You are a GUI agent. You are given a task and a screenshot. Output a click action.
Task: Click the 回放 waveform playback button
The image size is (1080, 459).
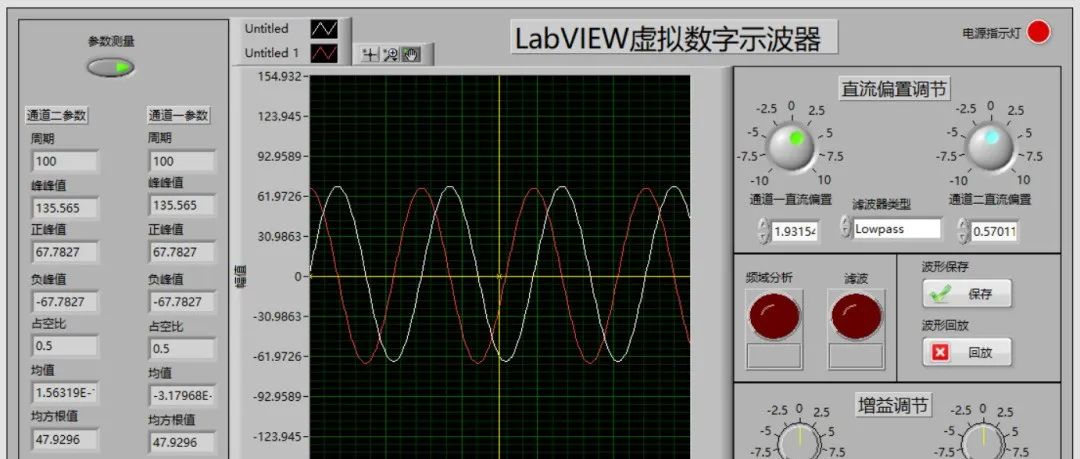point(967,352)
